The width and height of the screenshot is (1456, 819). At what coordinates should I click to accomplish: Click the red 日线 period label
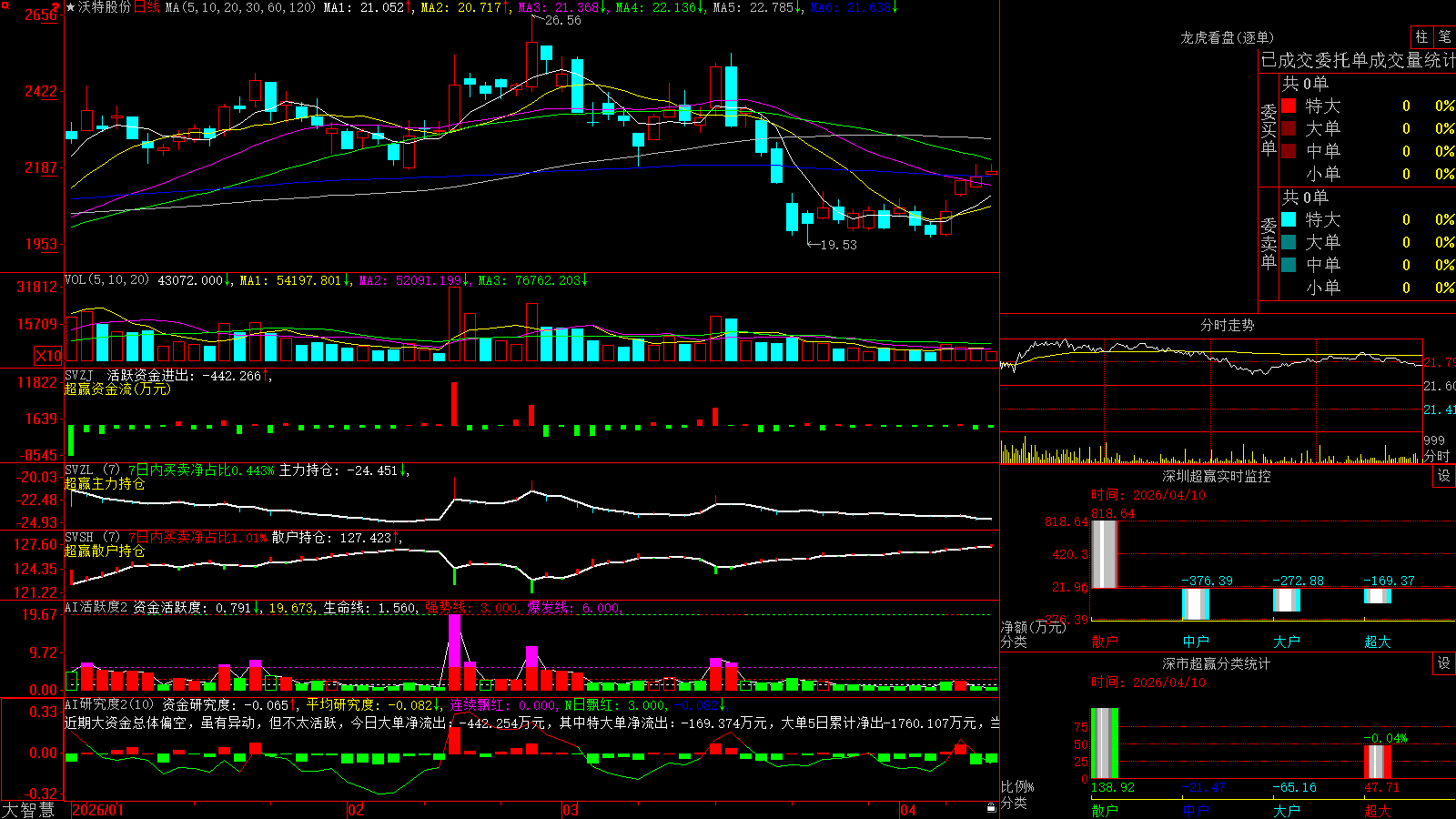coord(147,7)
